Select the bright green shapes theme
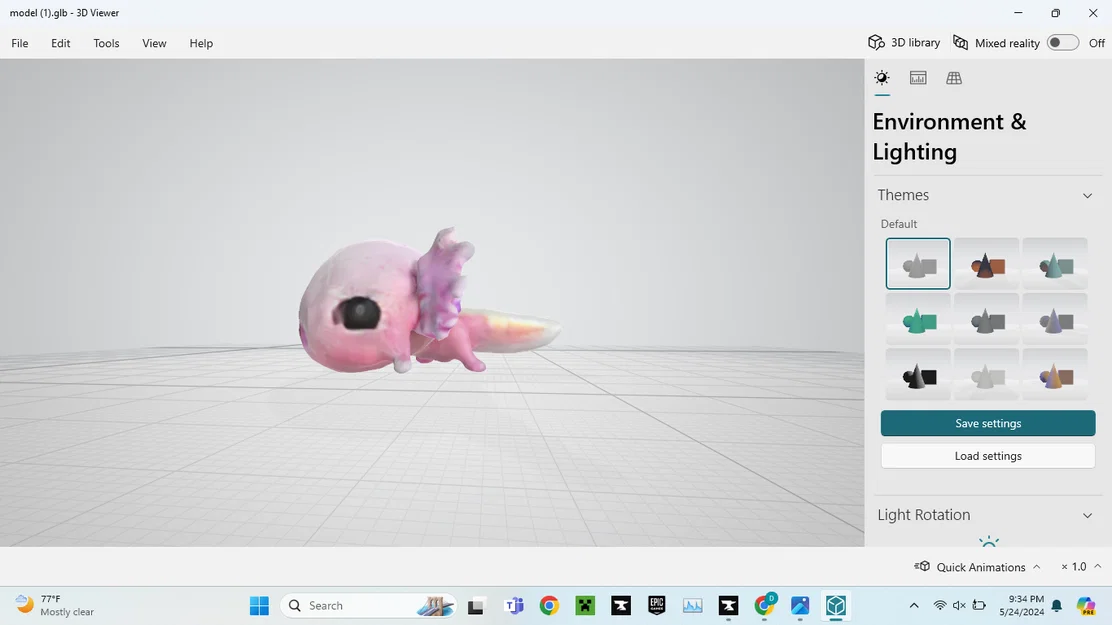Screen dimensions: 1112x625 click(x=918, y=319)
